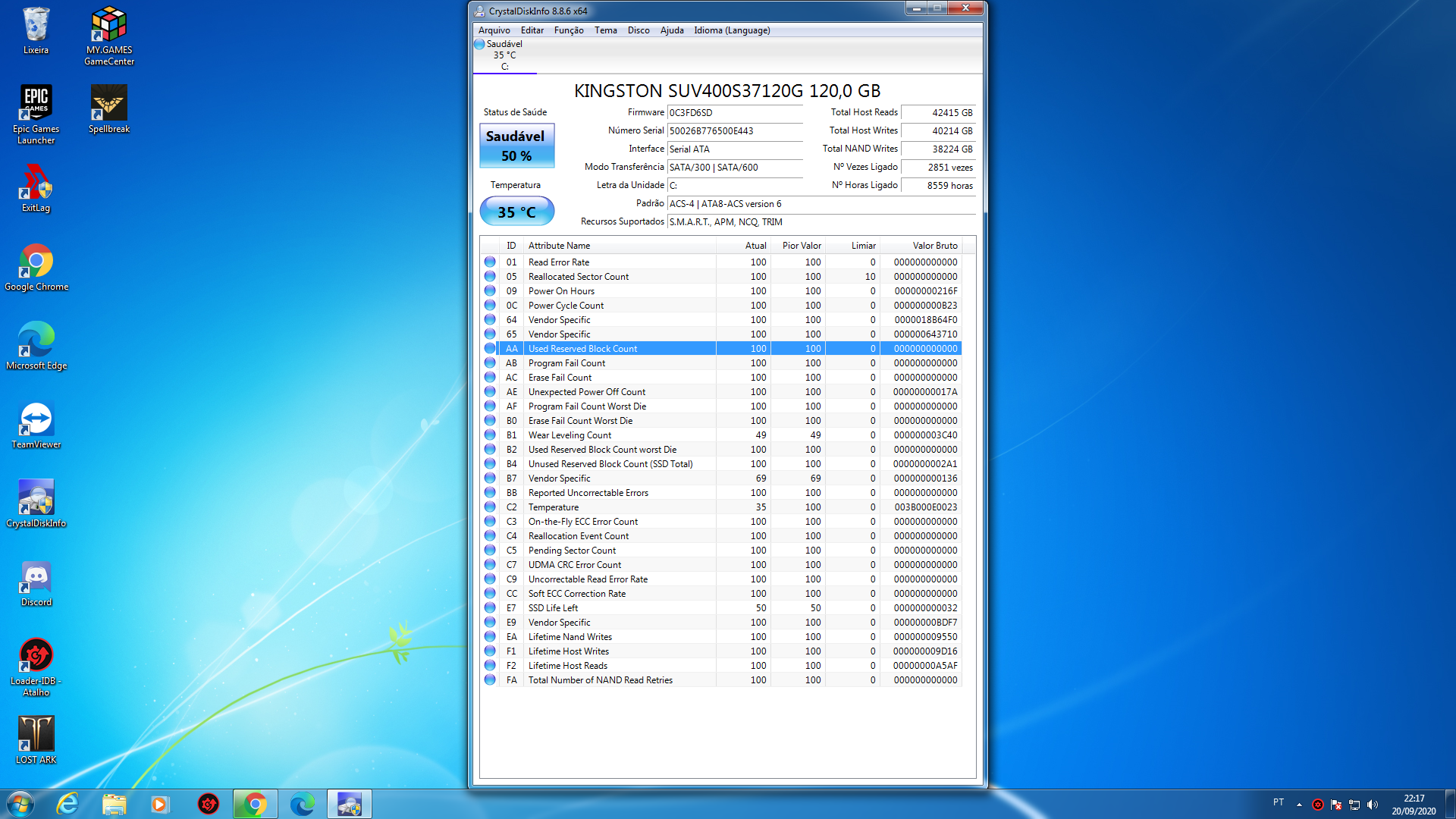Viewport: 1456px width, 819px height.
Task: Click status icon of Wear Leveling Count row
Action: tap(490, 435)
